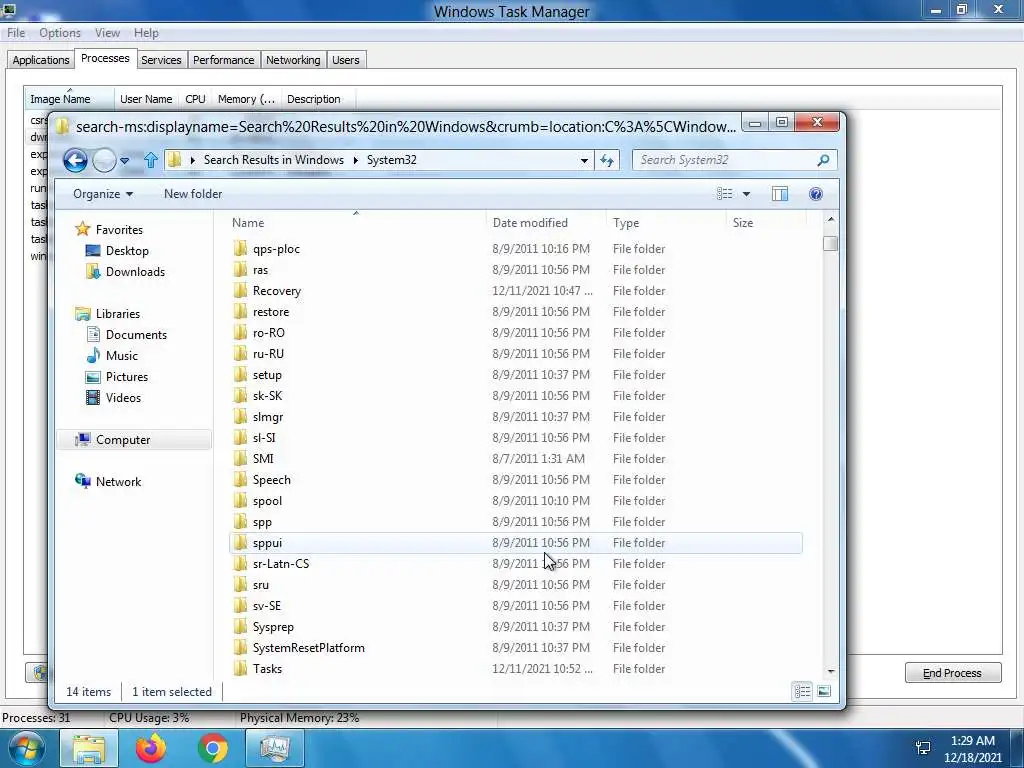Image resolution: width=1024 pixels, height=768 pixels.
Task: Open Task Manager View menu
Action: click(x=107, y=33)
